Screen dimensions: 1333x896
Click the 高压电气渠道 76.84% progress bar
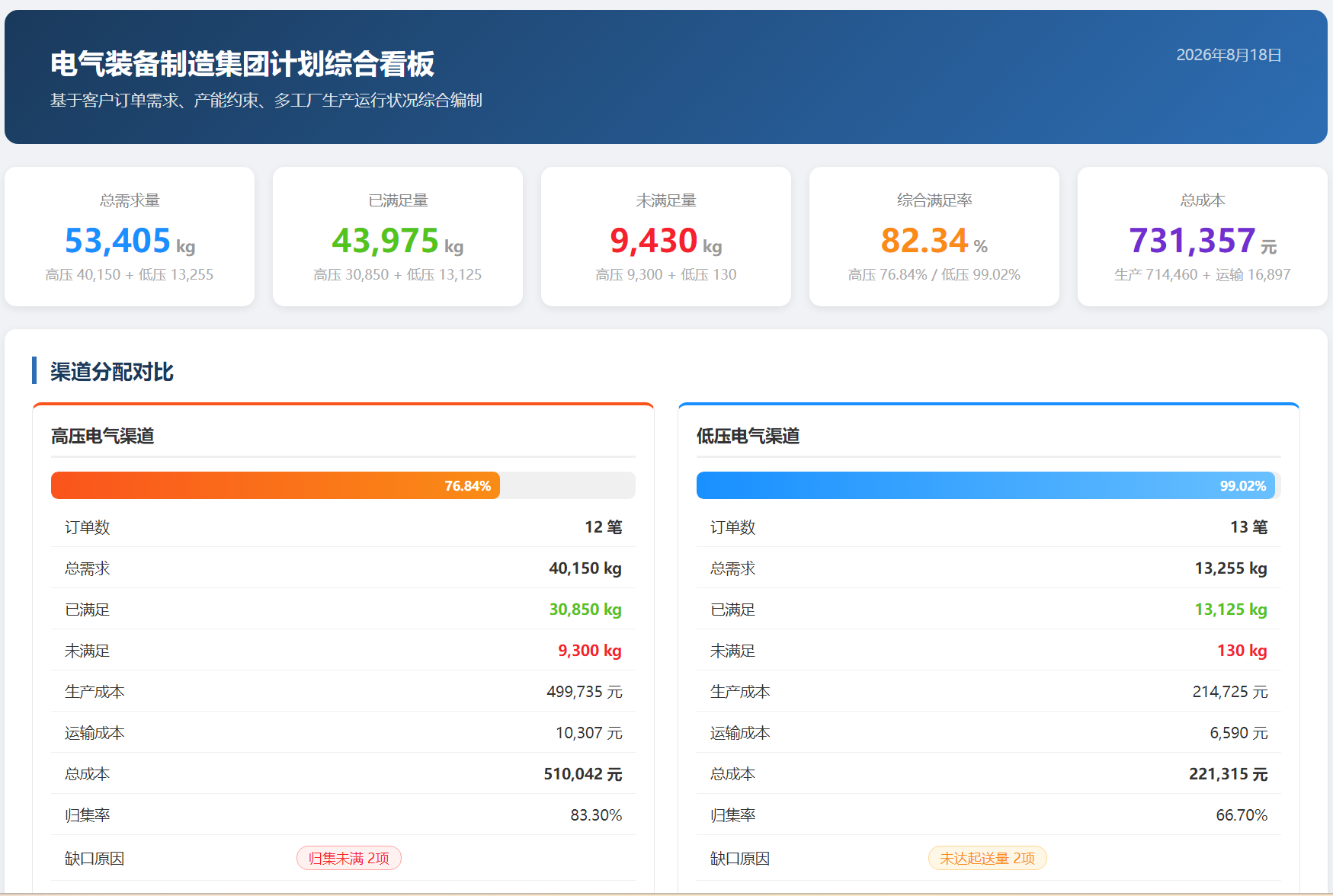[343, 485]
